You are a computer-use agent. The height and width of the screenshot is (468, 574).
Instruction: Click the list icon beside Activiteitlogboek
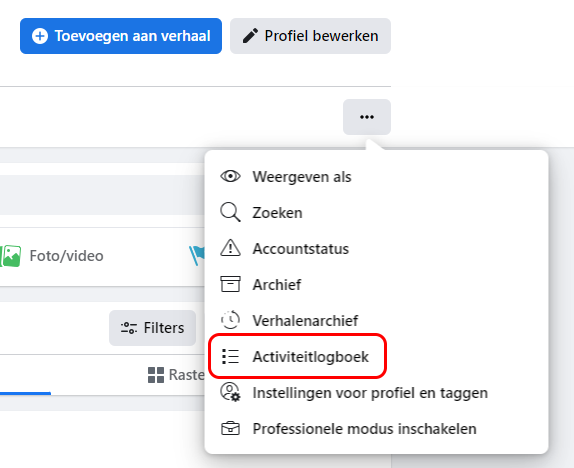click(x=230, y=356)
